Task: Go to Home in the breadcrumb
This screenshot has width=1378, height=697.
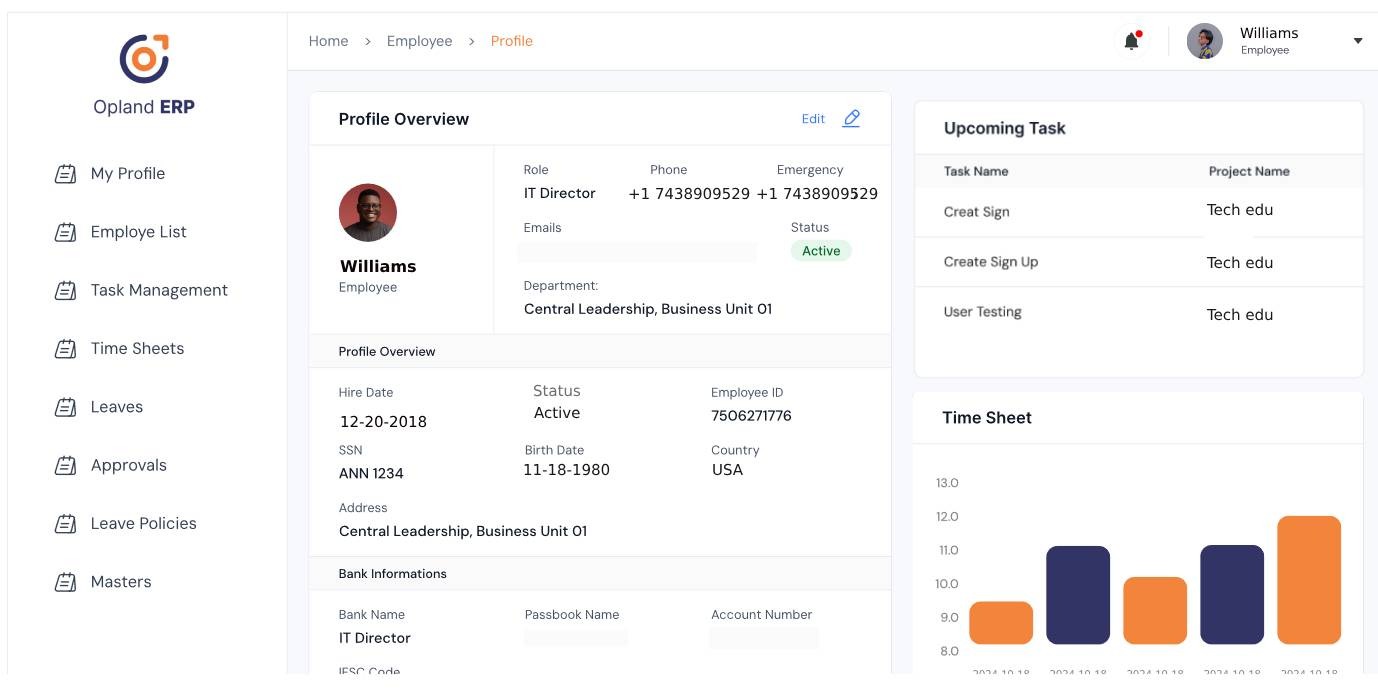Action: click(329, 41)
